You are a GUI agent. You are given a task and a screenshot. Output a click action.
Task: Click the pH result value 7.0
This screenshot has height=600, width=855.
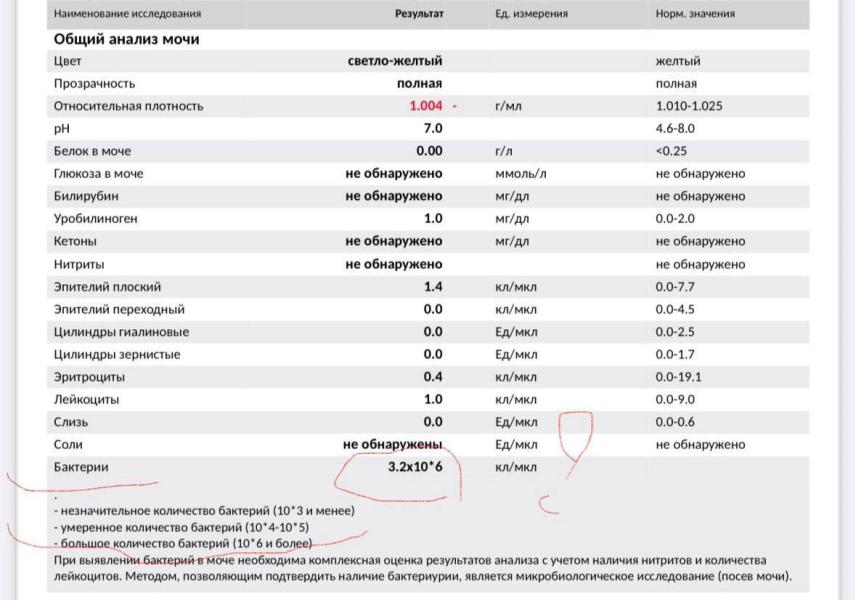point(432,129)
